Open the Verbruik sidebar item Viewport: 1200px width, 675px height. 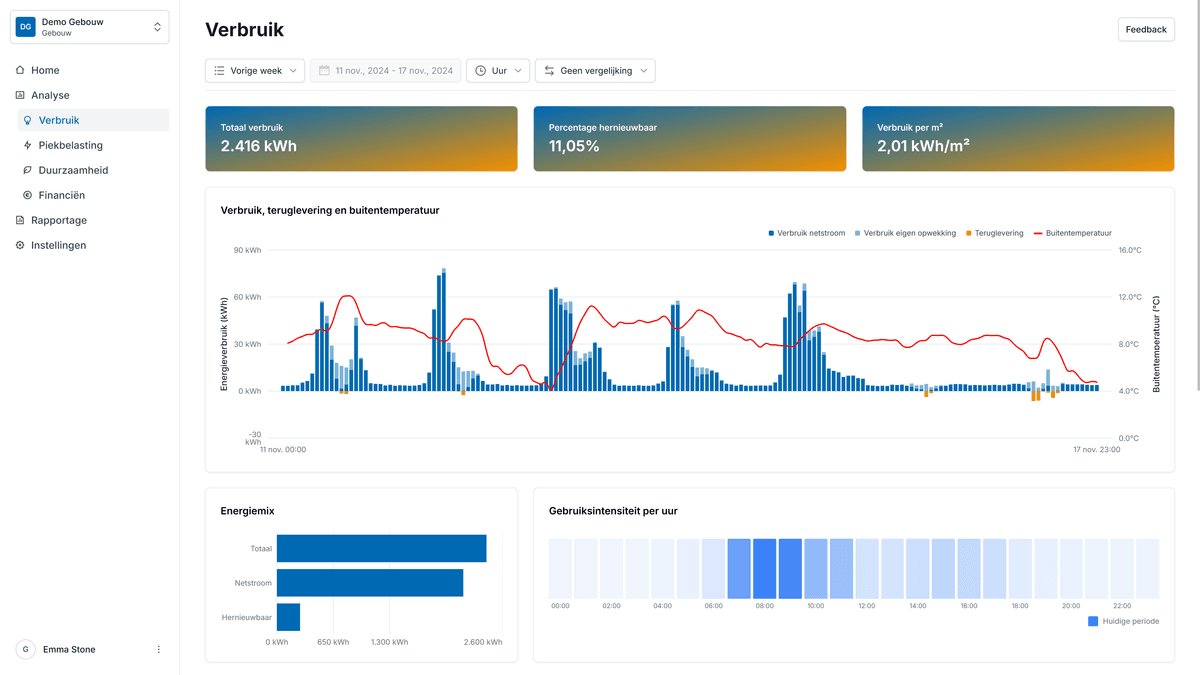point(93,120)
